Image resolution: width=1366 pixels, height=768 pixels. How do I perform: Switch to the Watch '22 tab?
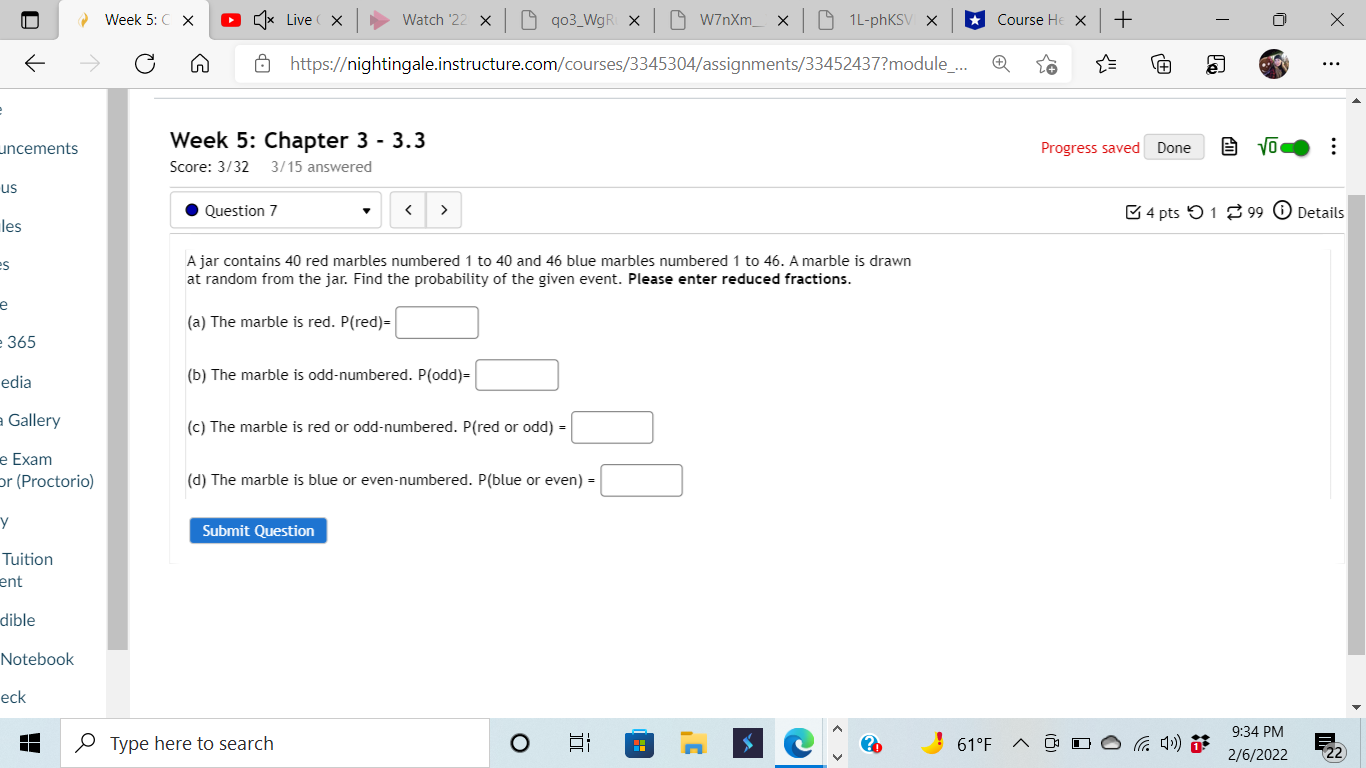(430, 20)
